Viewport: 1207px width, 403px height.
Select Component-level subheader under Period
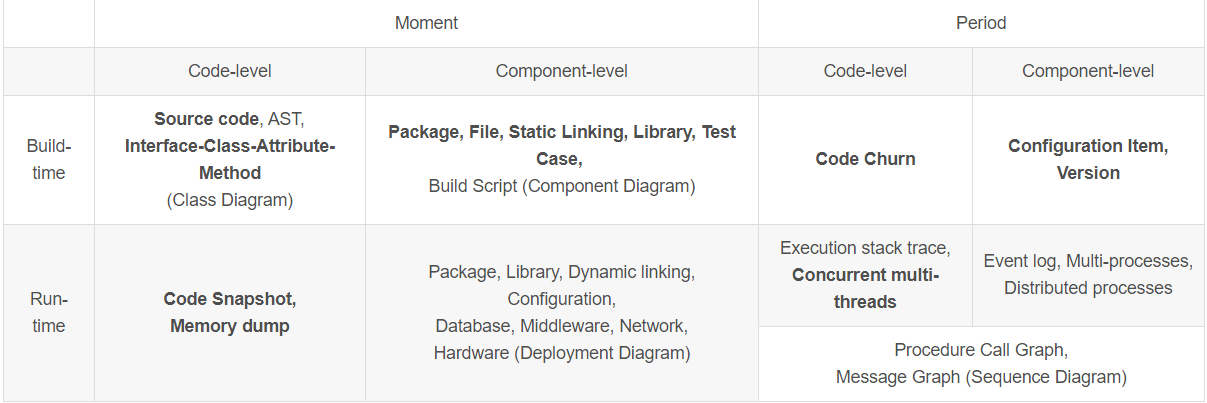[1088, 71]
